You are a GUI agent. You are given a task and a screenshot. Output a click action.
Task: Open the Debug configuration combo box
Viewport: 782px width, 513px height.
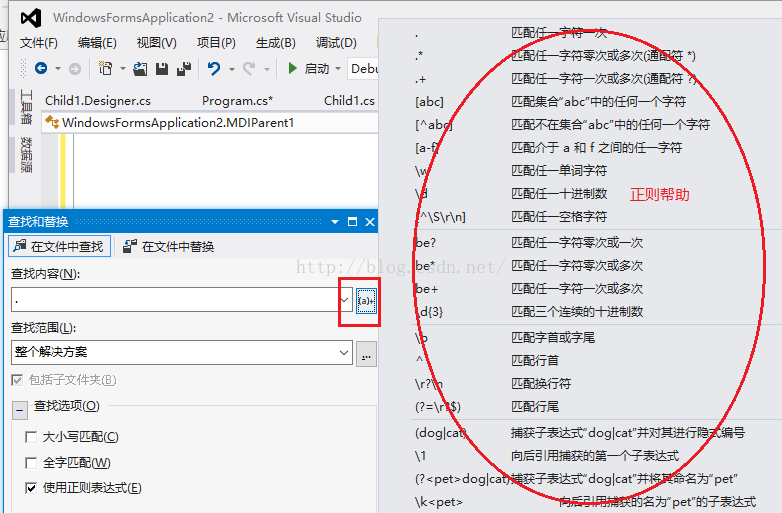click(x=364, y=69)
